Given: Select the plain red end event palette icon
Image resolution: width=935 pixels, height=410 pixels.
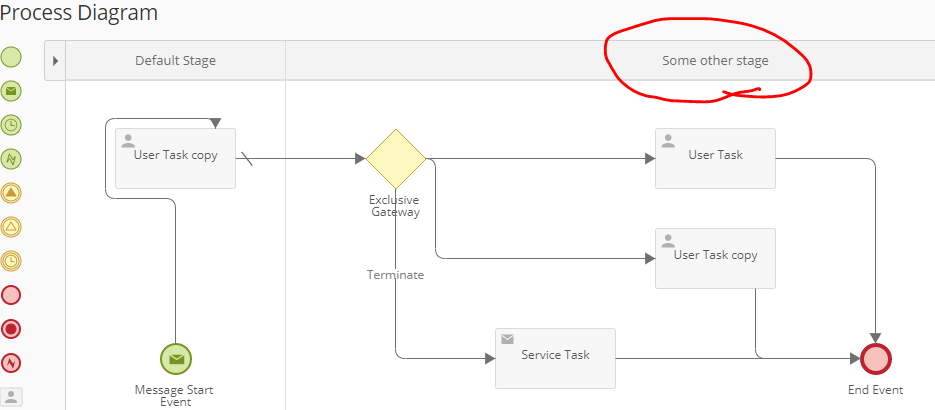Looking at the screenshot, I should click(x=11, y=295).
